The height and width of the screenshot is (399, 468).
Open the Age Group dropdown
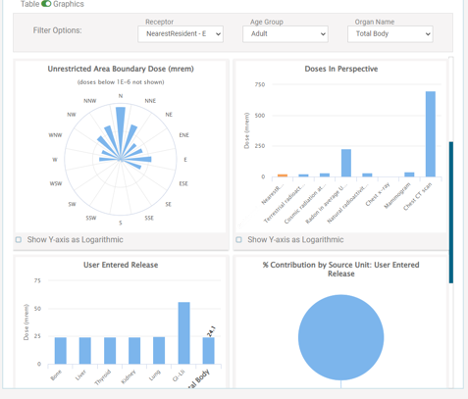285,34
